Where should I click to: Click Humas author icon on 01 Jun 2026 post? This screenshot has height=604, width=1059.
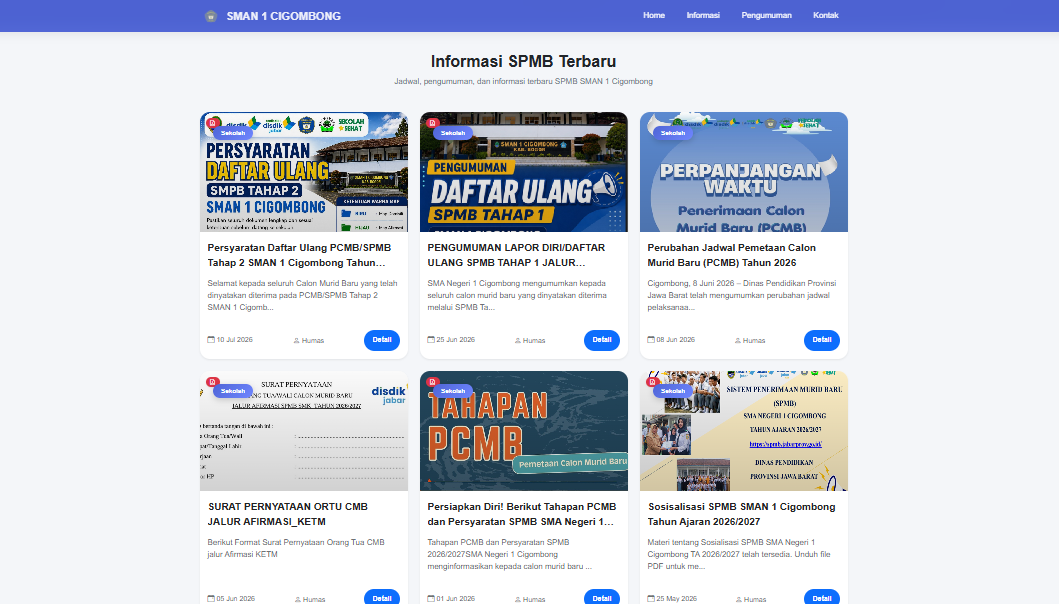[517, 599]
